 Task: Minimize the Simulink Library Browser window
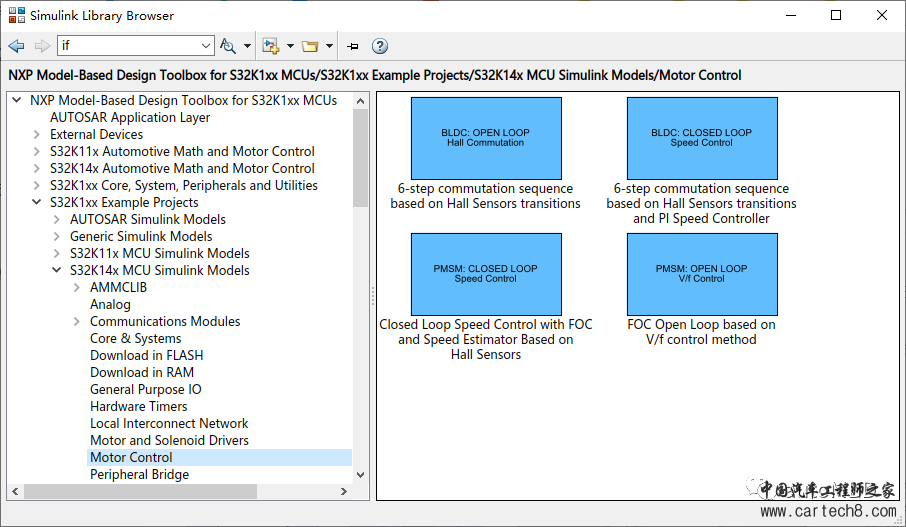point(791,15)
